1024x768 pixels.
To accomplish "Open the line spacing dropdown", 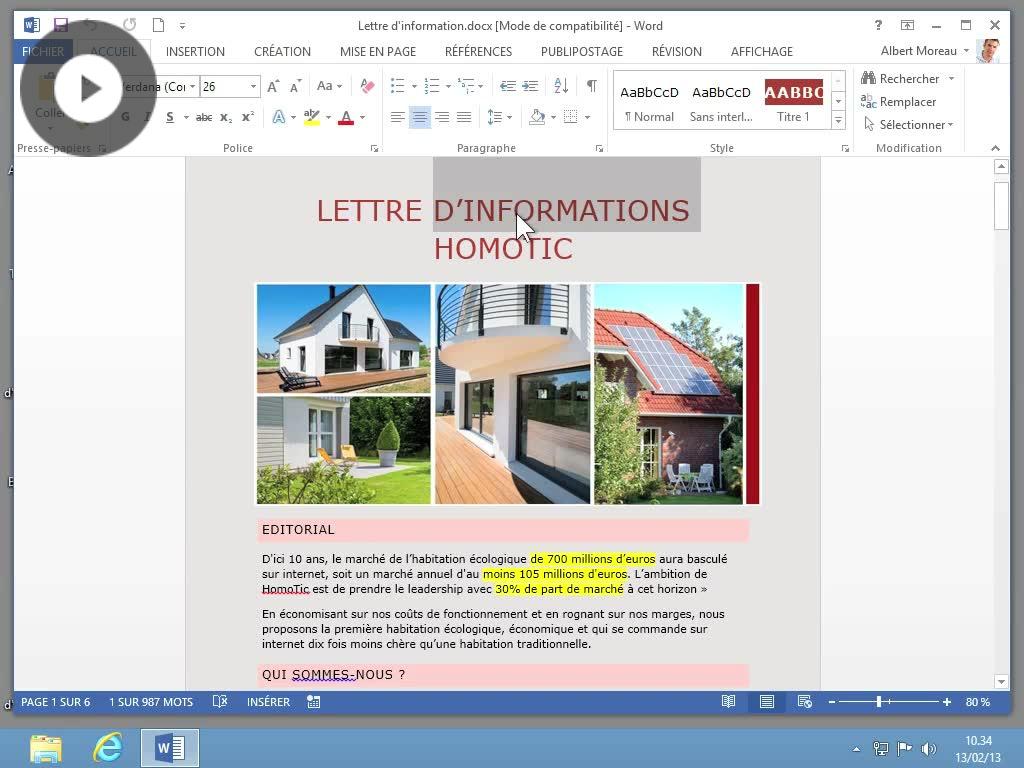I will point(500,117).
